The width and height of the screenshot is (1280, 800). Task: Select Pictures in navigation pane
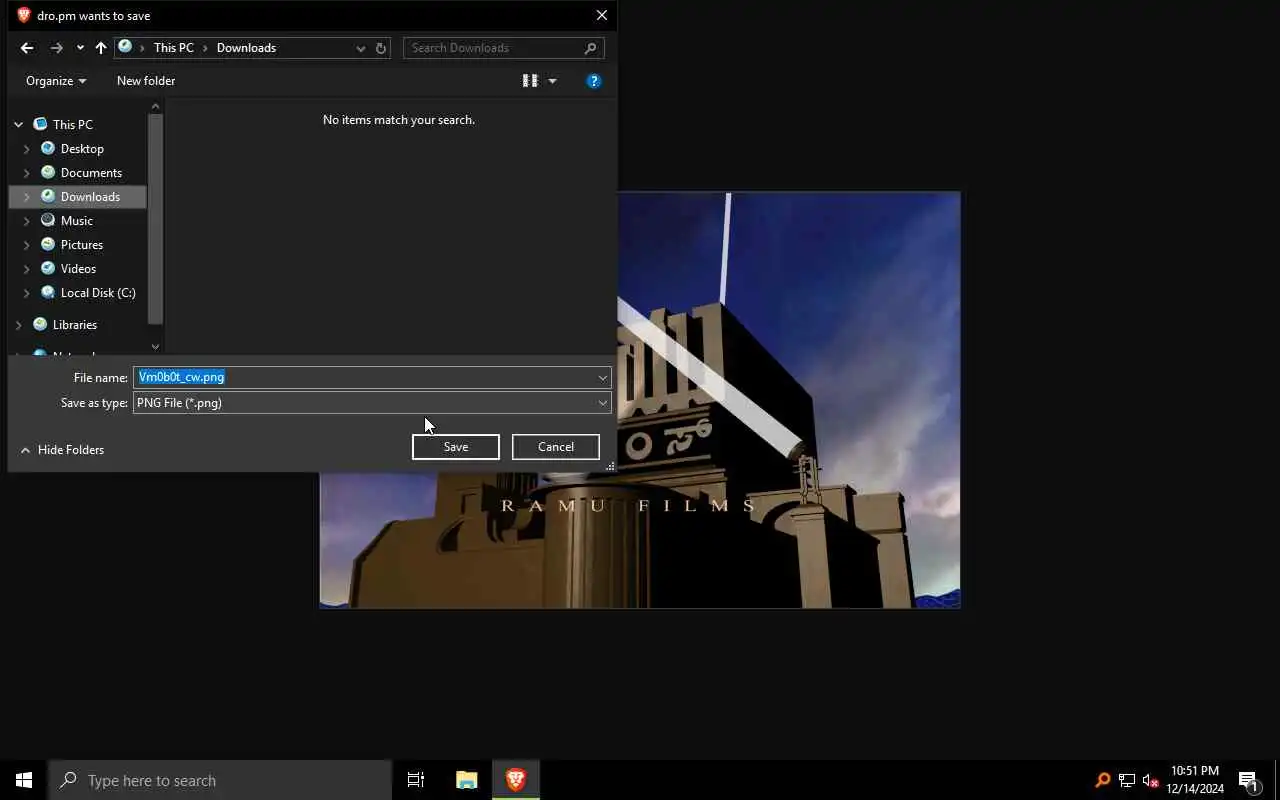[81, 245]
